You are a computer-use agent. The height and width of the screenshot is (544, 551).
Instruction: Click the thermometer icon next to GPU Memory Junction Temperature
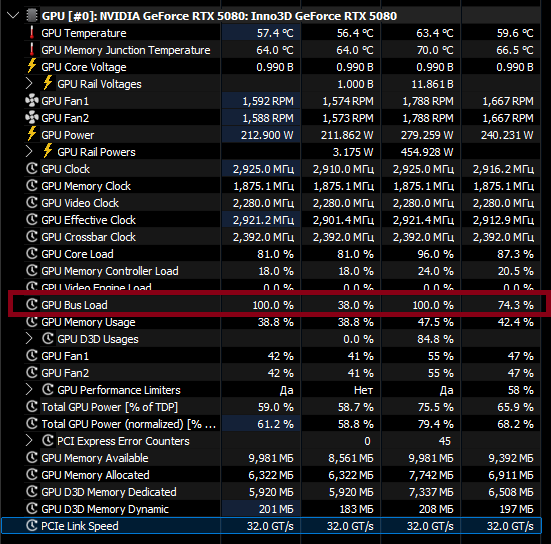[x=32, y=50]
